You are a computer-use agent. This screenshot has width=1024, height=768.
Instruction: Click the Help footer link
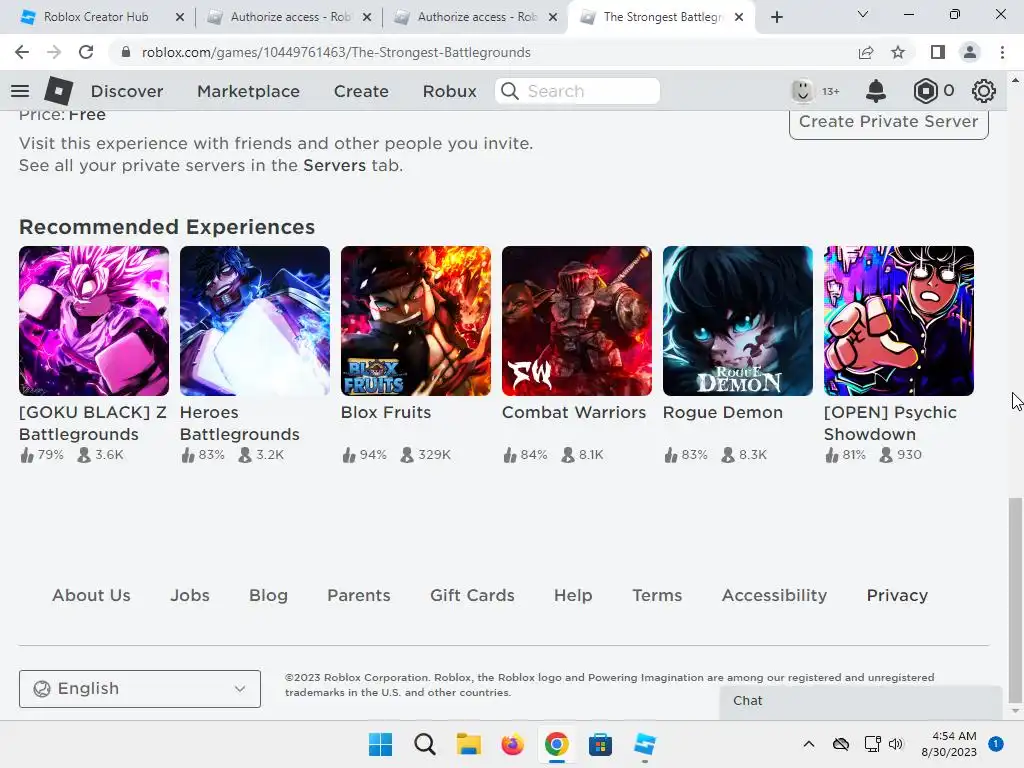pyautogui.click(x=573, y=596)
